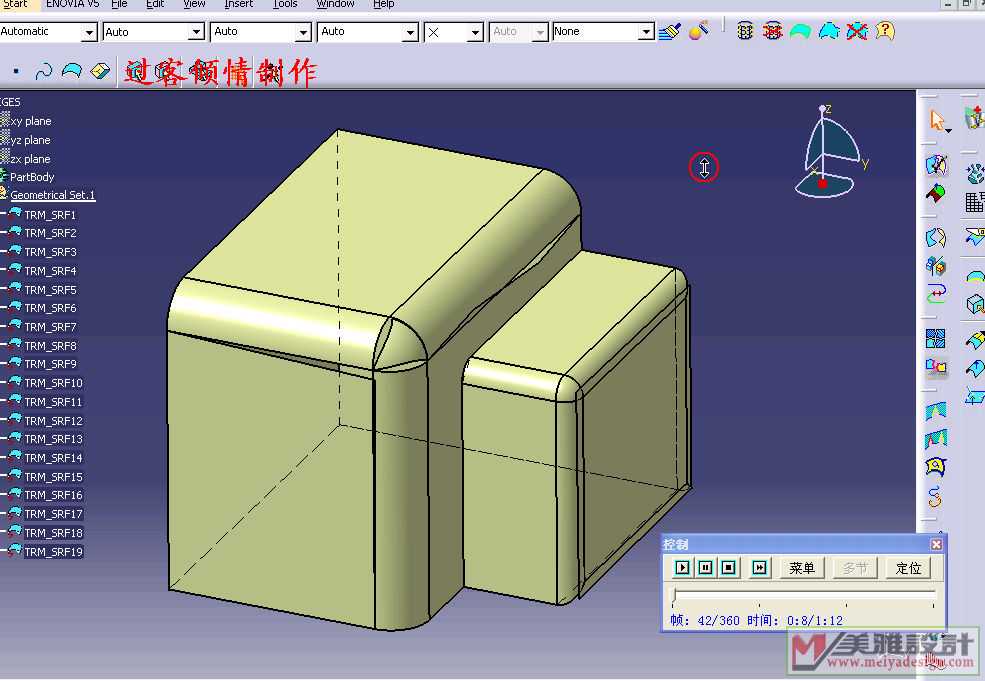Open the Tools menu

tap(285, 4)
